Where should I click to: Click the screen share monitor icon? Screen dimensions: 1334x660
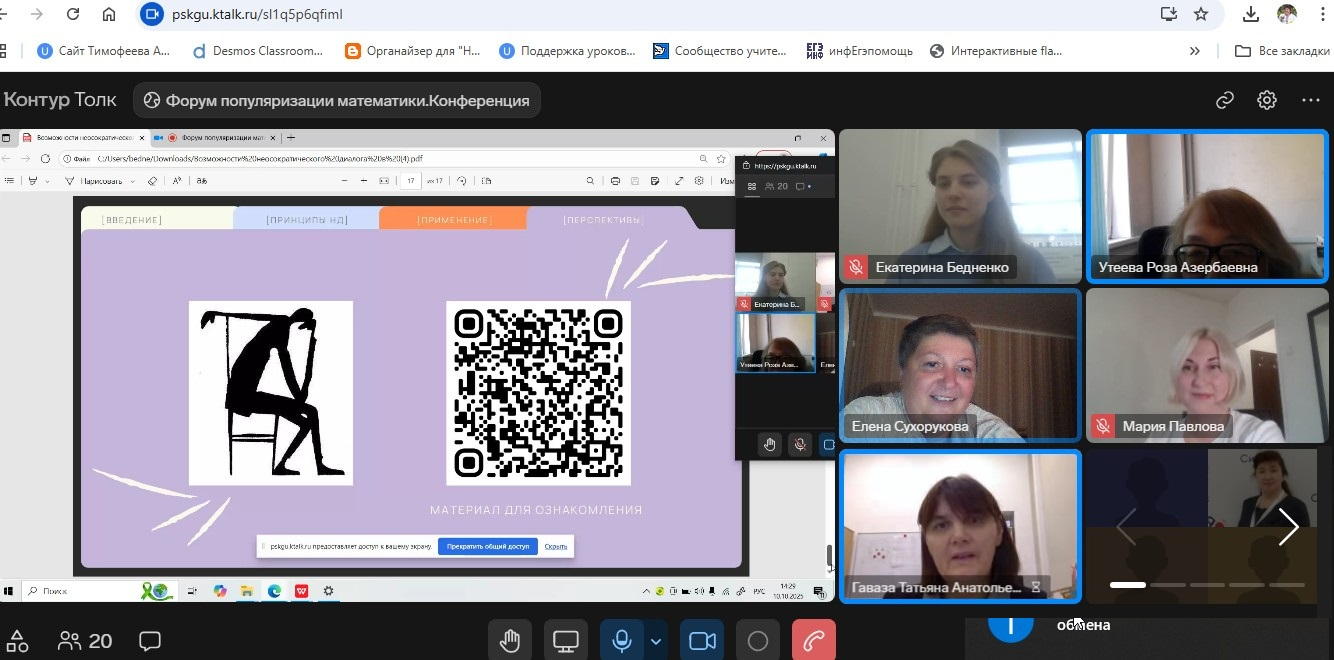(566, 641)
